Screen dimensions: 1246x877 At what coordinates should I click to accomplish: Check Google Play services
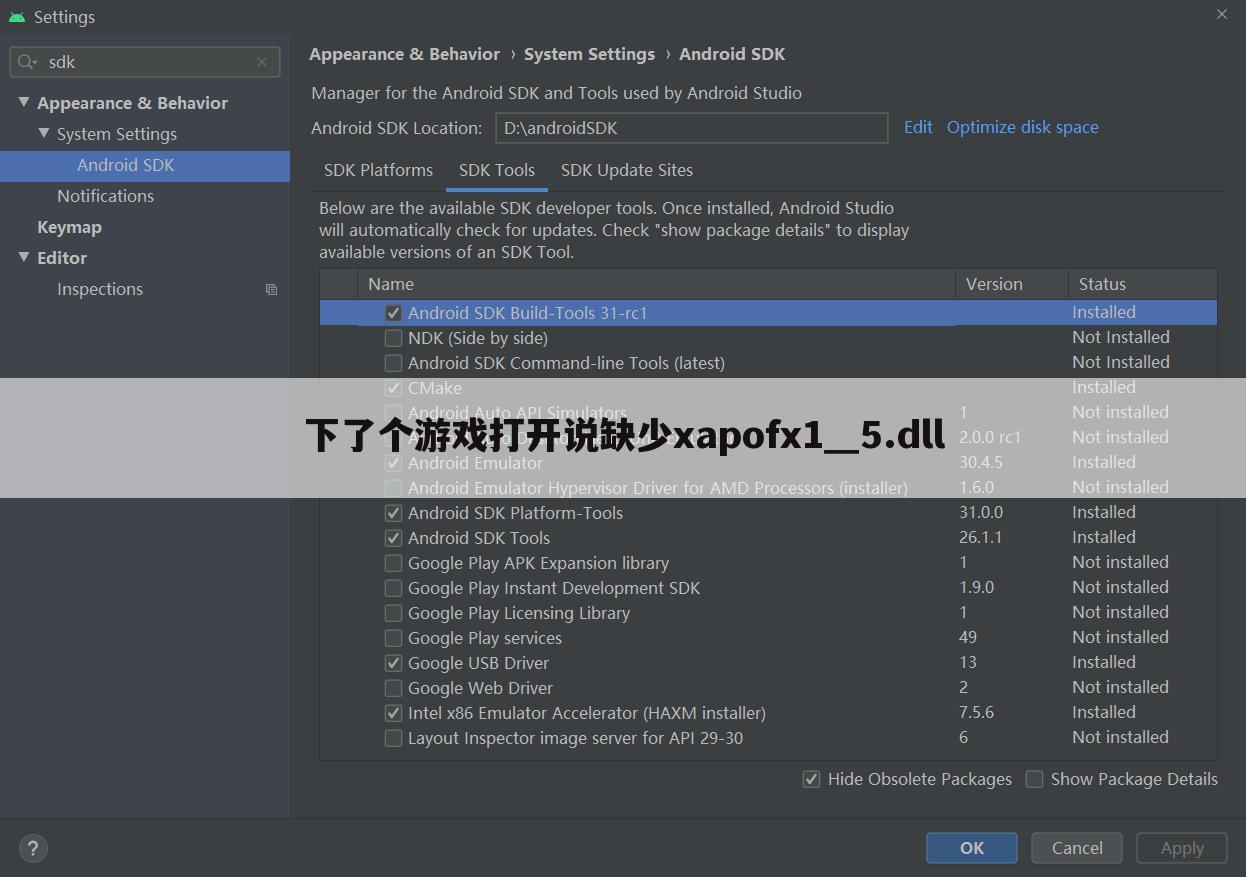(393, 638)
